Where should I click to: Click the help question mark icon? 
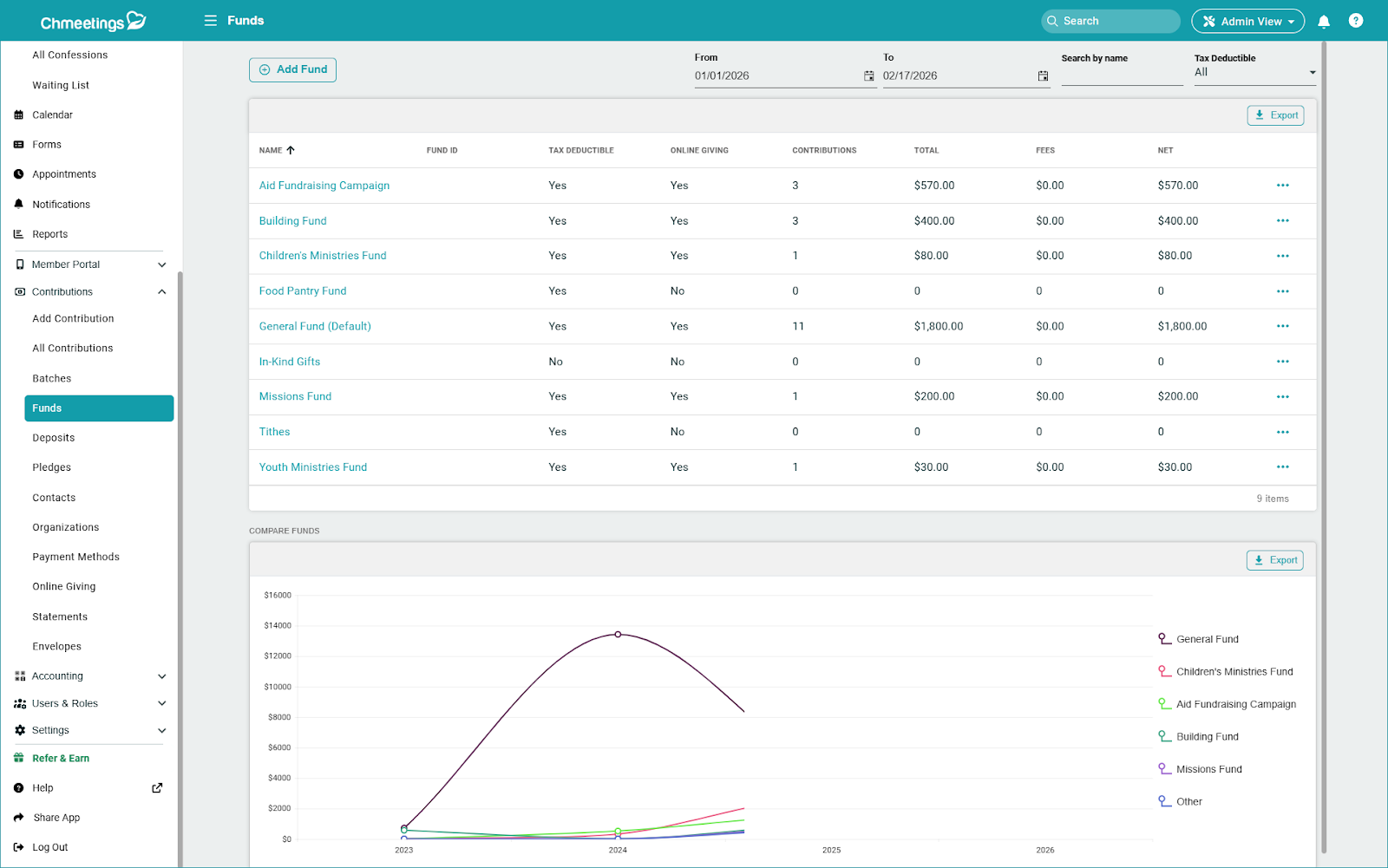click(1356, 21)
